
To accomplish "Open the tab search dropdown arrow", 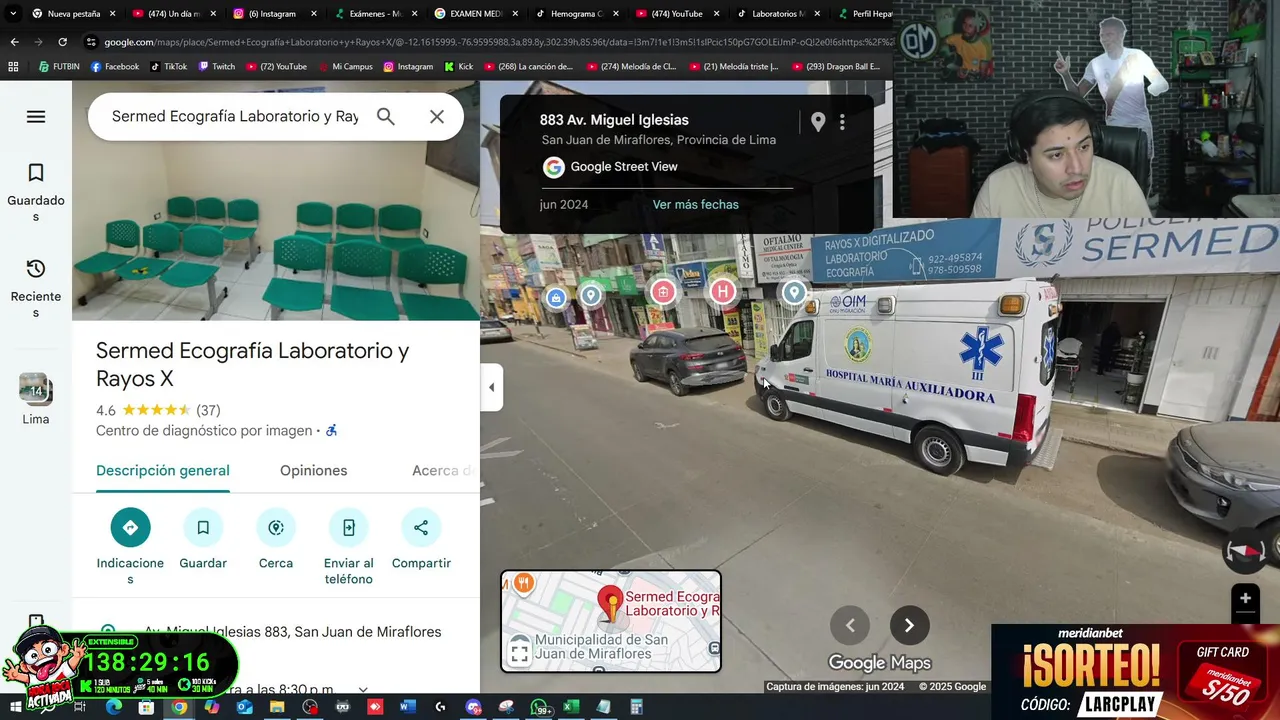I will coord(13,14).
